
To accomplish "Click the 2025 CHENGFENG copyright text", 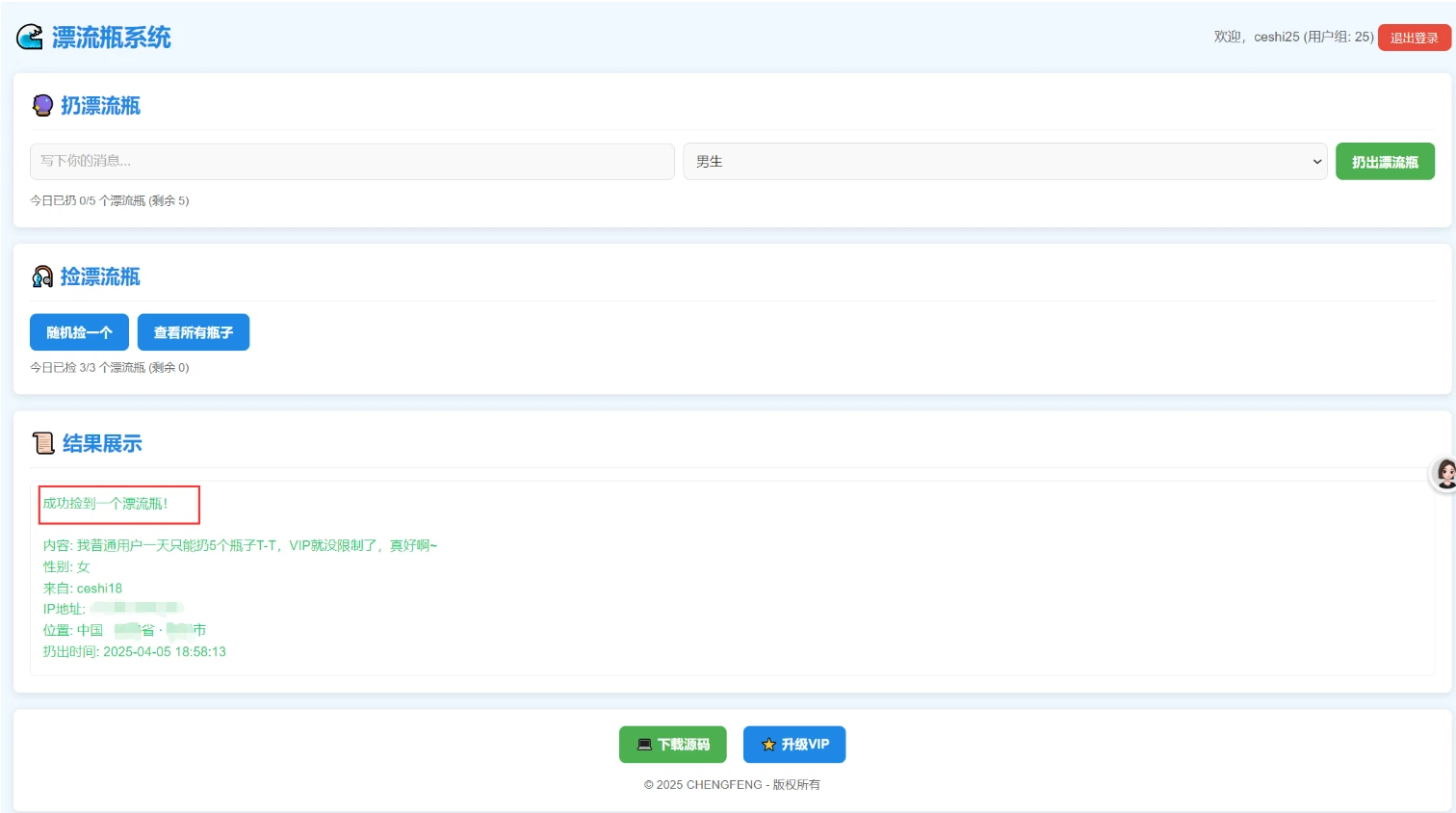I will coord(732,785).
